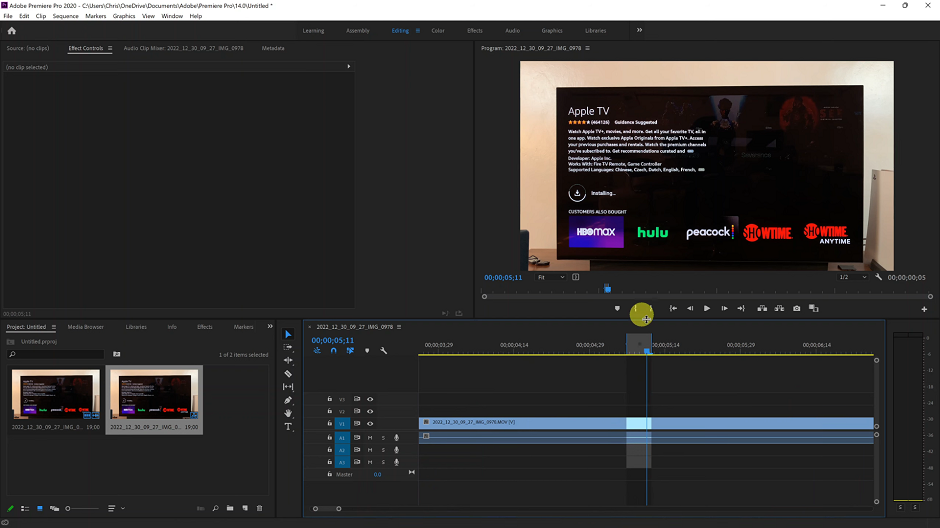Open Program monitor panel menu

588,48
